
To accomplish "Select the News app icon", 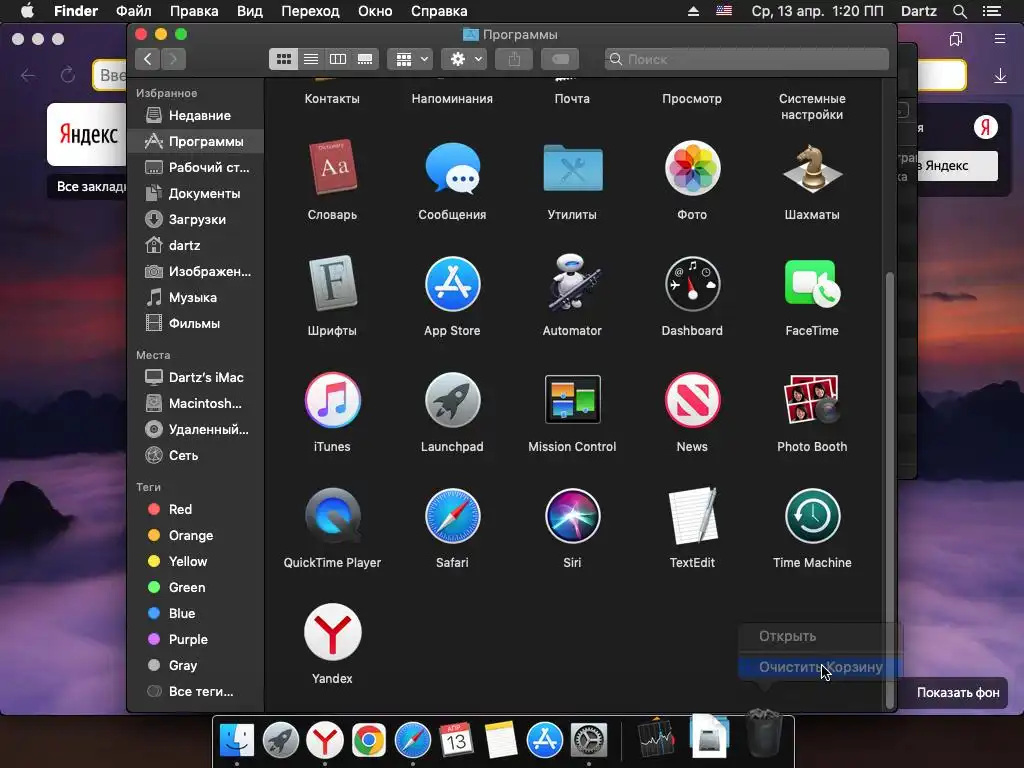I will 692,400.
